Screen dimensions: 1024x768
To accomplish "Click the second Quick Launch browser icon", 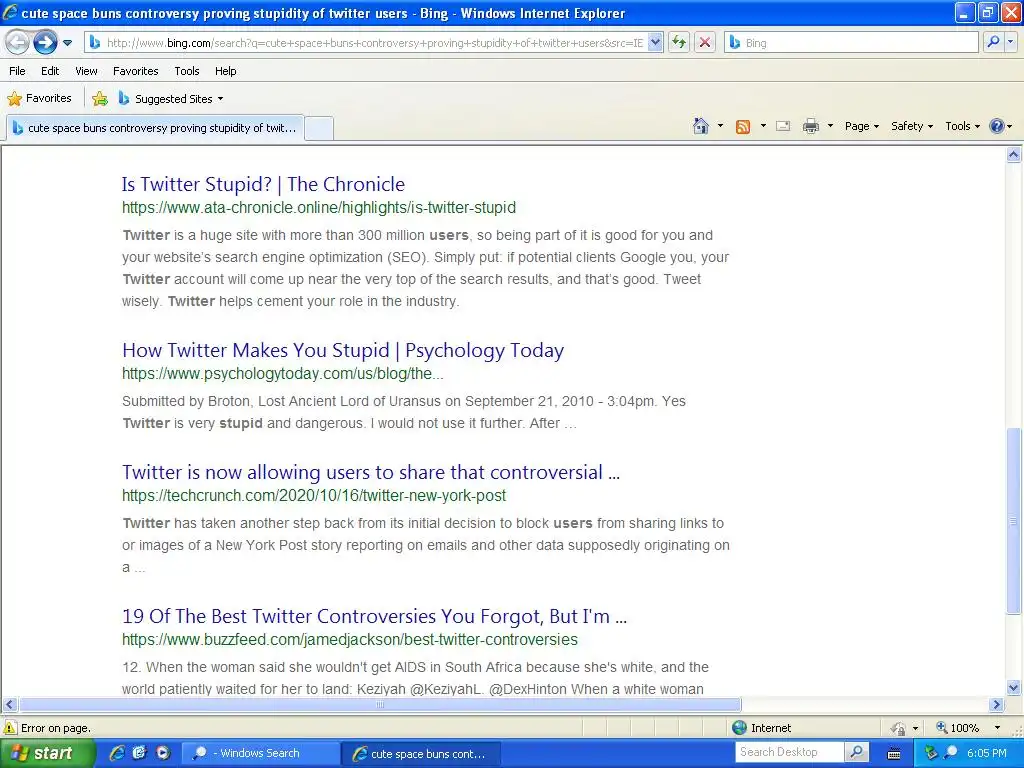I will (139, 753).
